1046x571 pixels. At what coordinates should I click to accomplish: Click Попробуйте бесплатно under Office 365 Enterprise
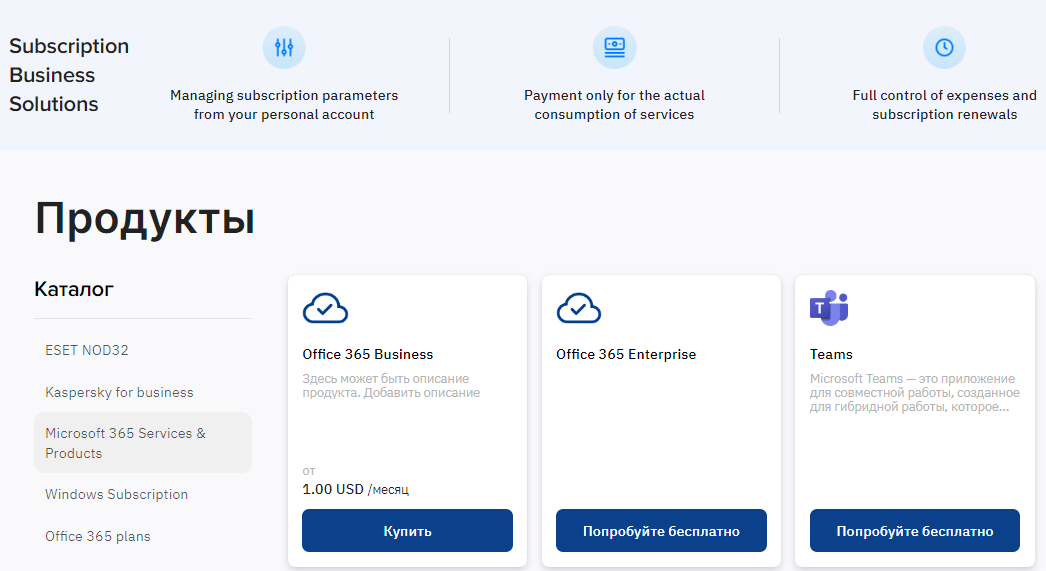click(661, 531)
